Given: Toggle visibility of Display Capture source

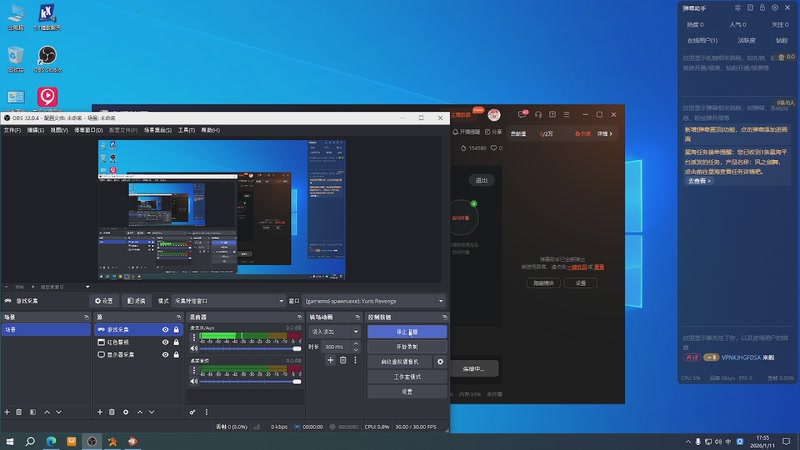Looking at the screenshot, I should tap(165, 355).
